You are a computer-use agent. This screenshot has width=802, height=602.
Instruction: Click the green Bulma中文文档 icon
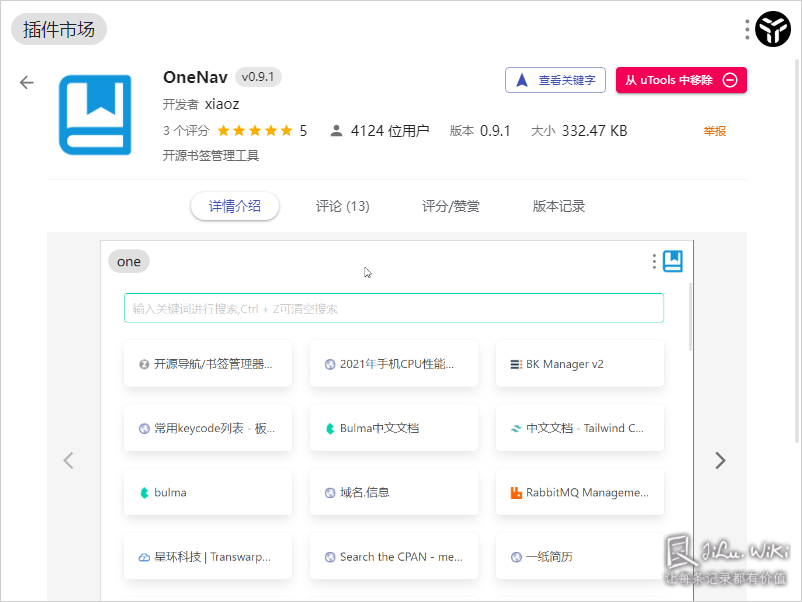pyautogui.click(x=330, y=429)
